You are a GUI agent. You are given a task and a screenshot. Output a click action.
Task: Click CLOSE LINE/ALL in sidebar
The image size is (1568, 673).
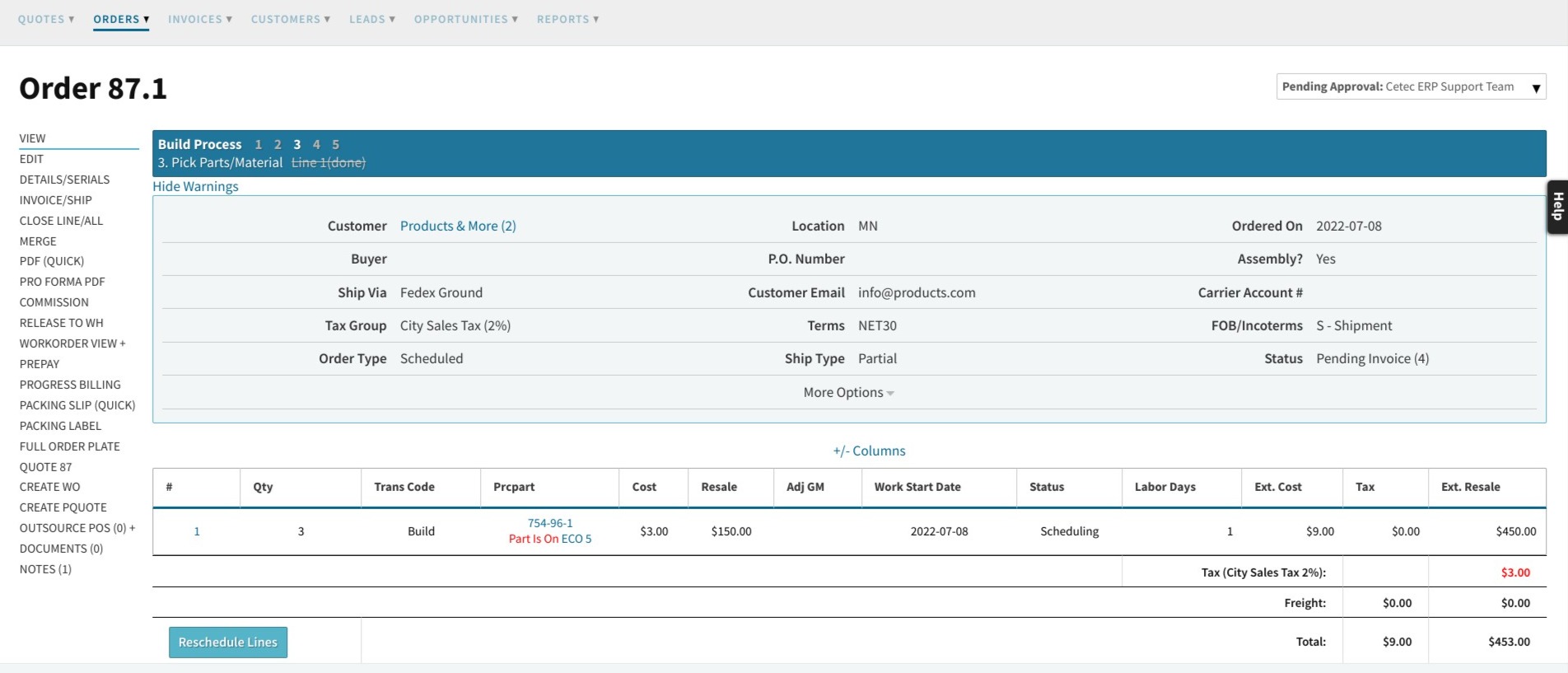pos(61,221)
